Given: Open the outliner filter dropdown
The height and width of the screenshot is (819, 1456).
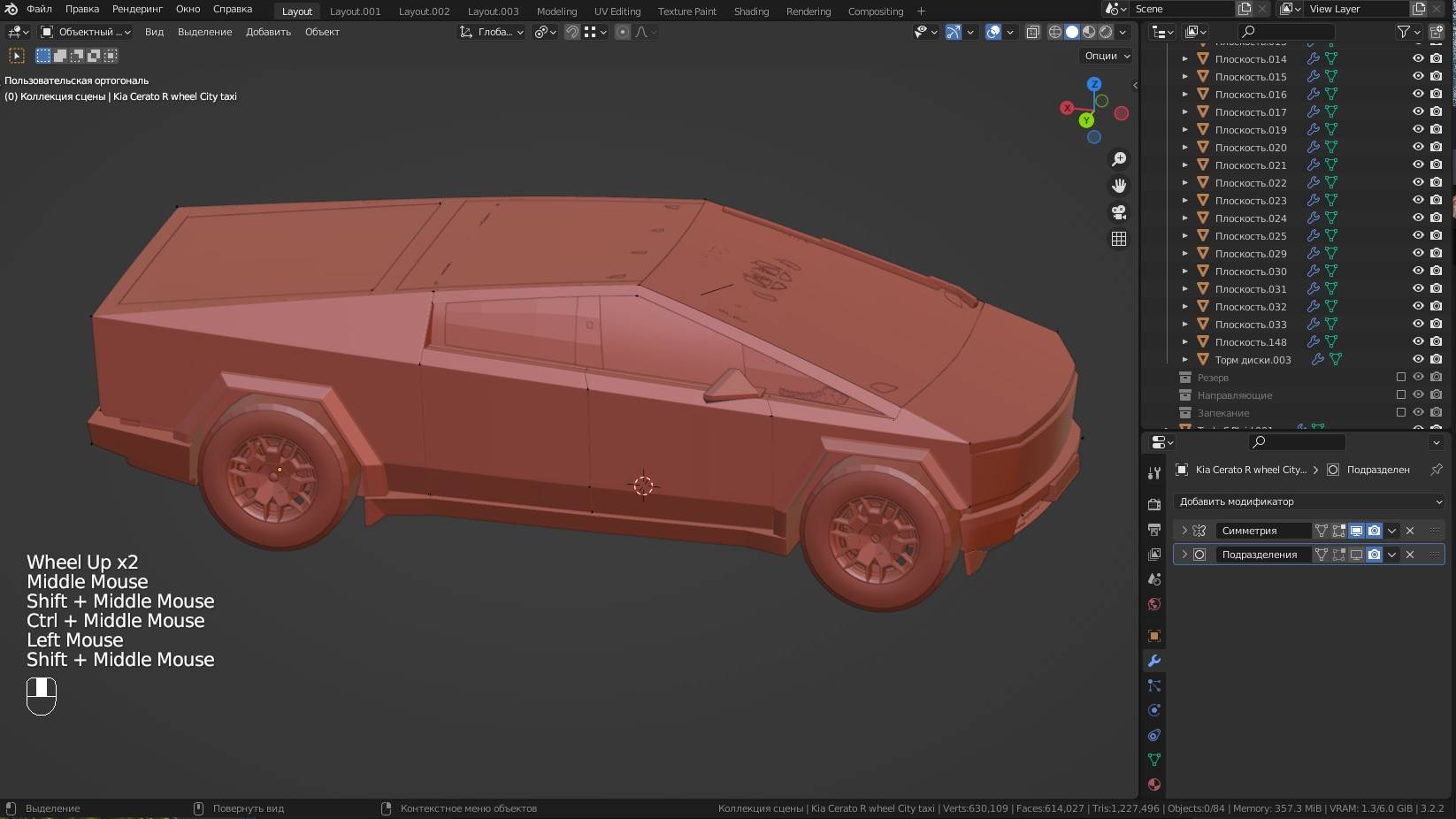Looking at the screenshot, I should point(1407,32).
